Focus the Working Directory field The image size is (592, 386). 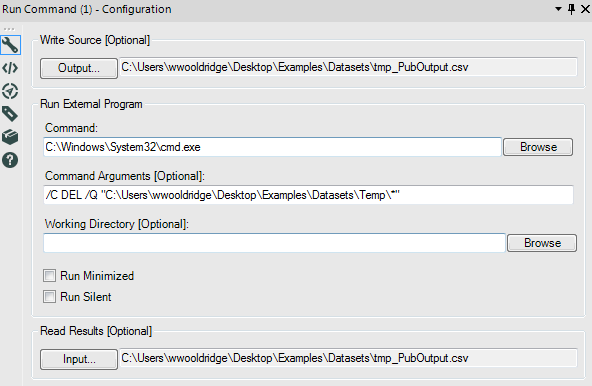point(274,243)
